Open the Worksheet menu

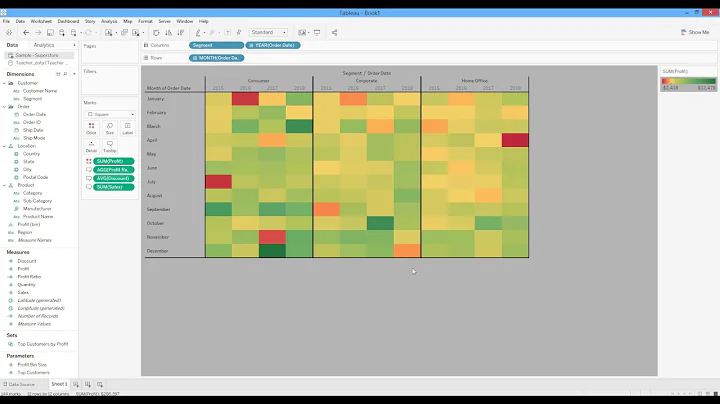point(41,21)
